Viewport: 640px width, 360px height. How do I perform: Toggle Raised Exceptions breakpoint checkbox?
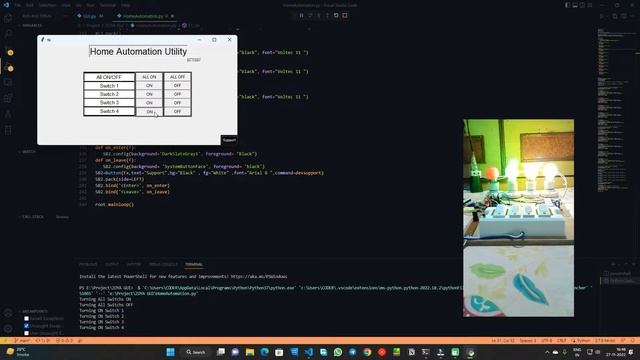pos(27,318)
